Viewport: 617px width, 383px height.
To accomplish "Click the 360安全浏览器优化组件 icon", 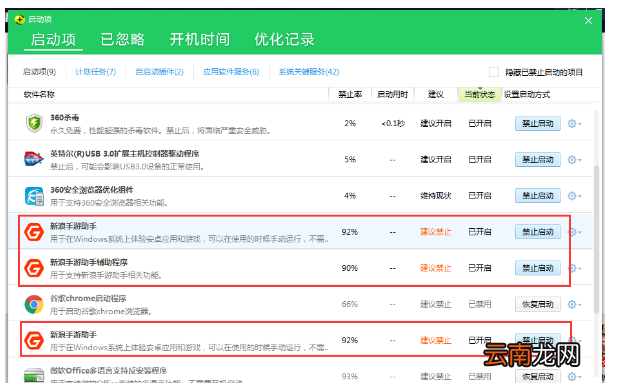I will coord(34,196).
